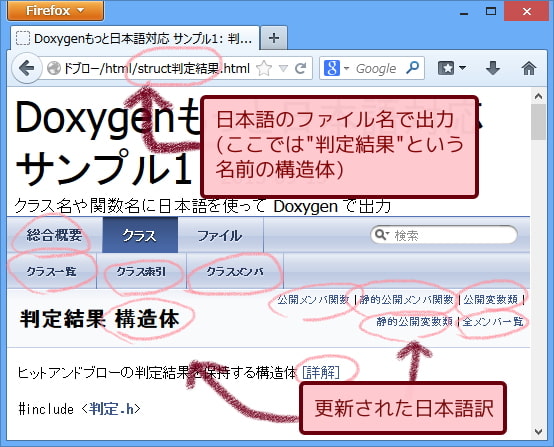
Task: Open the Google search engine selector
Action: [x=336, y=68]
